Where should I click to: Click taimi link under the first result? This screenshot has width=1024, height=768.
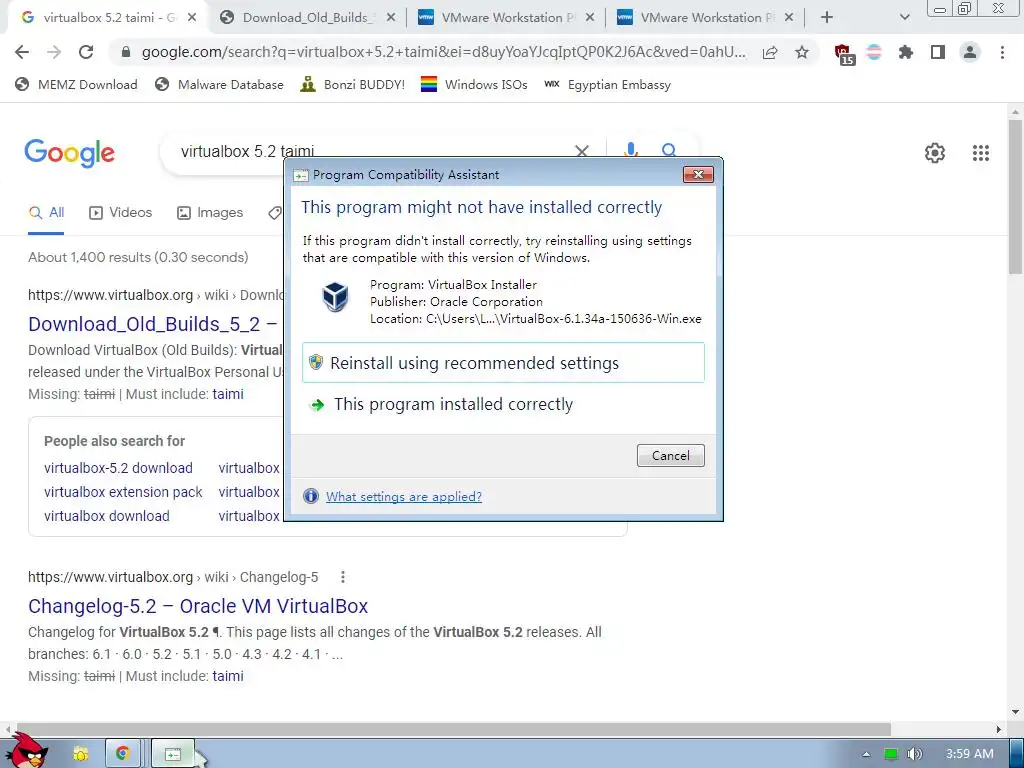tap(228, 394)
